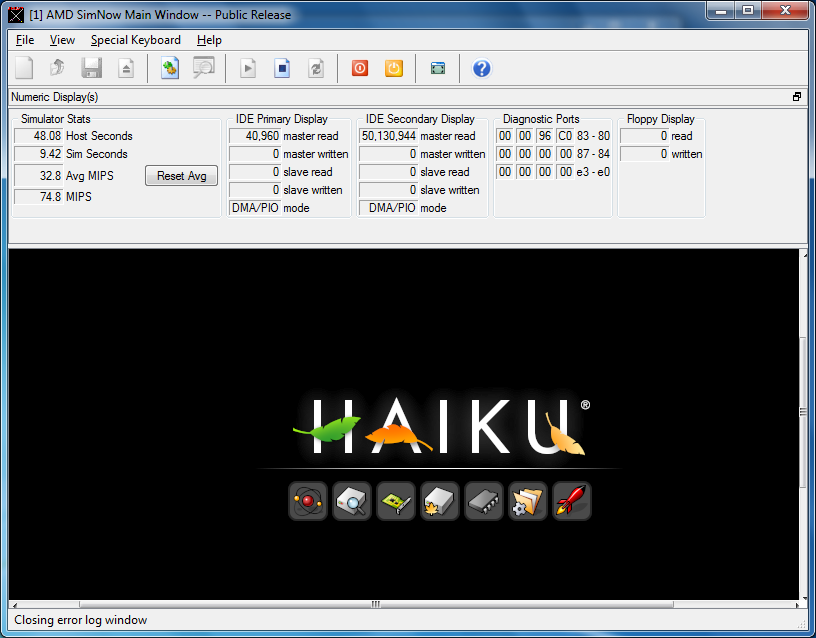Click the magnifier log console toolbar icon
Viewport: 816px width, 638px height.
point(204,68)
